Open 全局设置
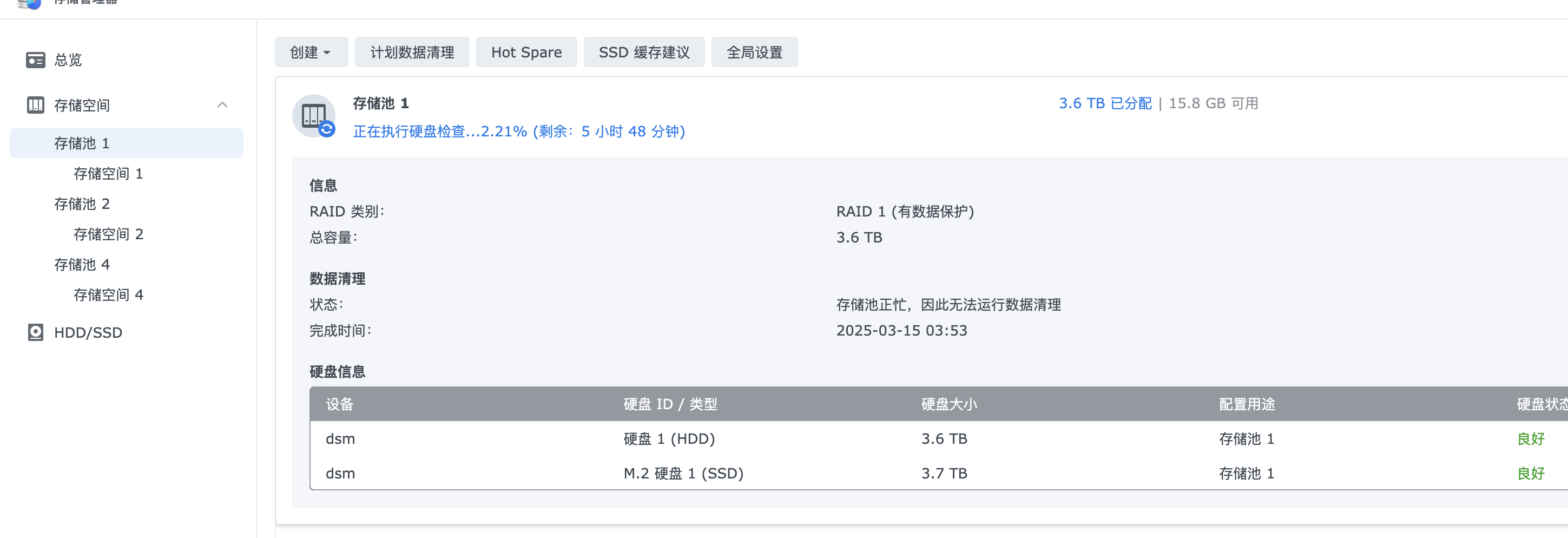The image size is (1568, 538). point(755,52)
